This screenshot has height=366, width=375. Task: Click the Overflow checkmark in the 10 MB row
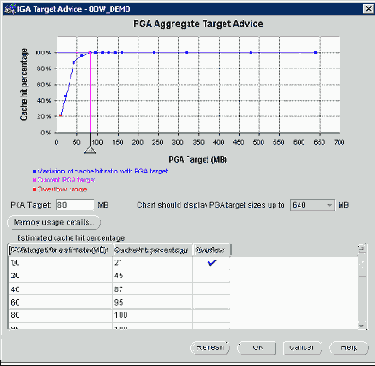(212, 263)
